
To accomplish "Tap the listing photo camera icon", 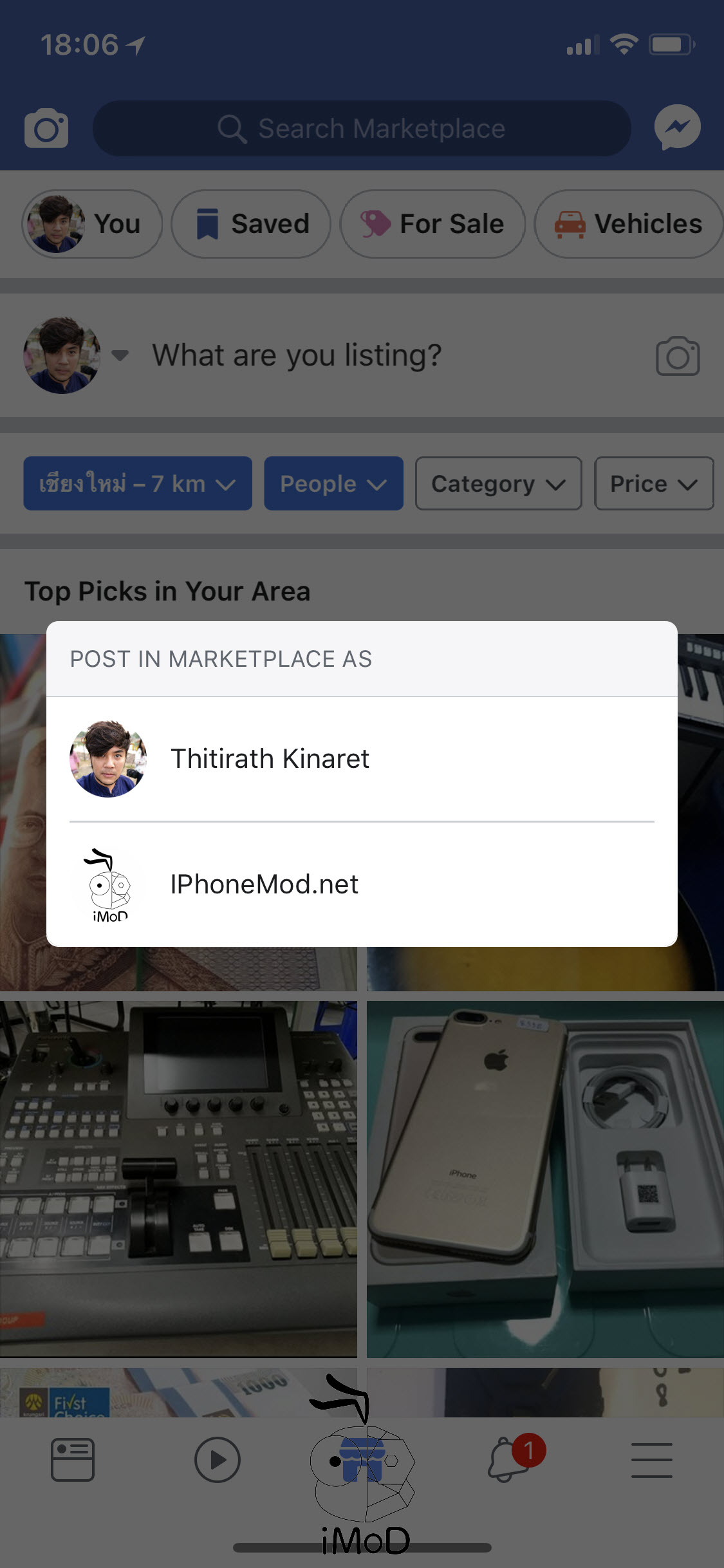I will [677, 356].
